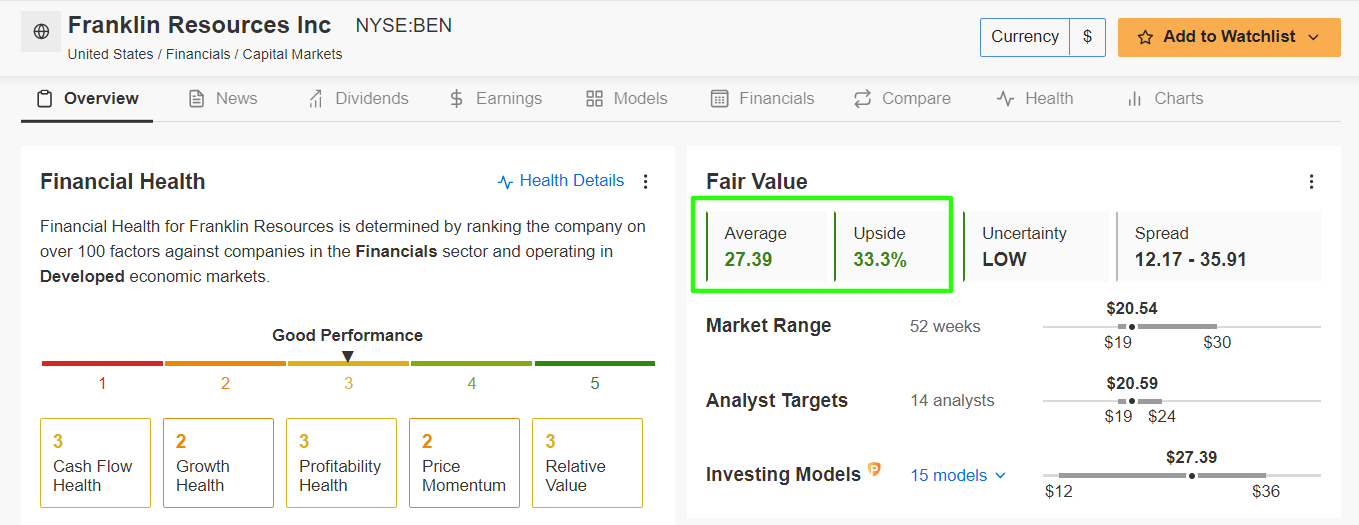Screen dimensions: 1359x525
Task: Open the Add to Watchlist dropdown arrow
Action: [1315, 37]
